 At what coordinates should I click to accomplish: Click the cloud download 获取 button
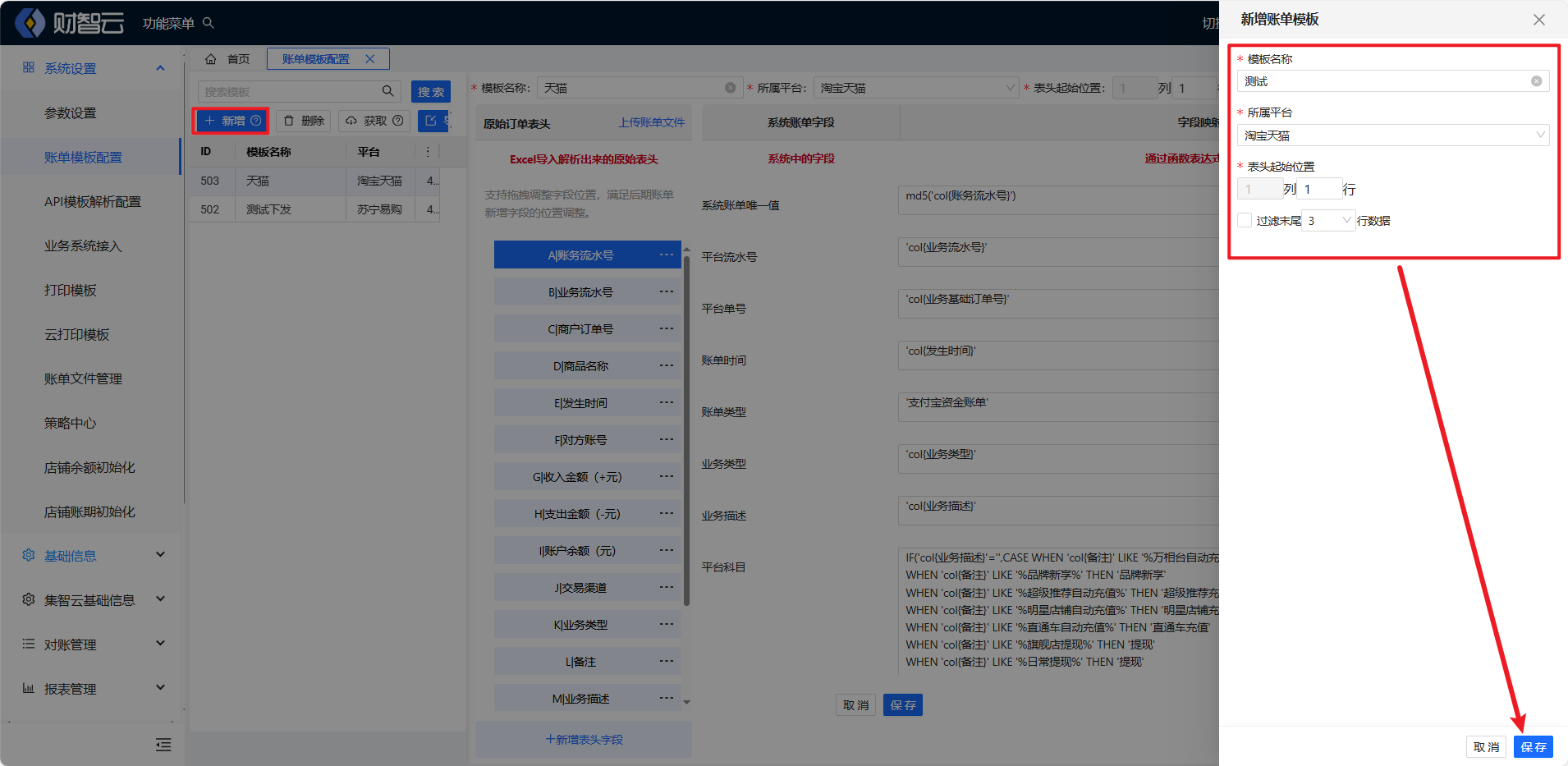pos(374,121)
